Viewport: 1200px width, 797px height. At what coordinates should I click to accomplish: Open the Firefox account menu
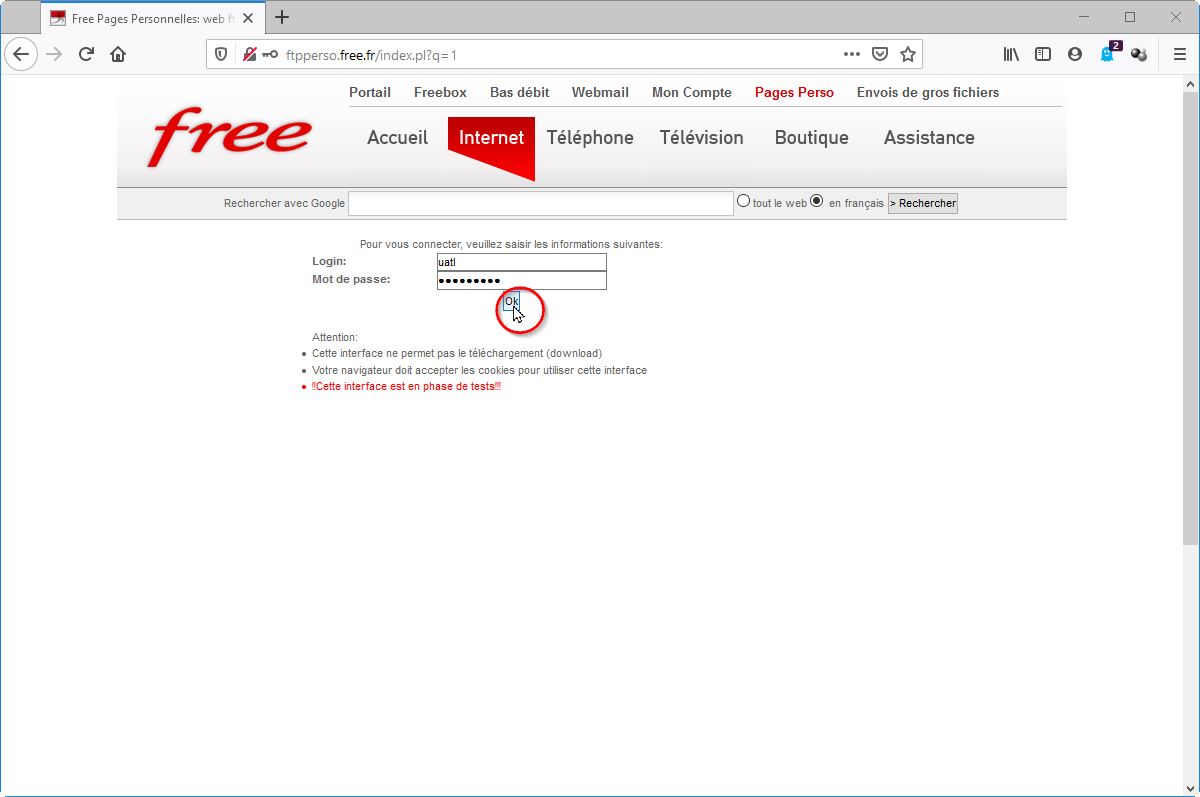tap(1075, 55)
